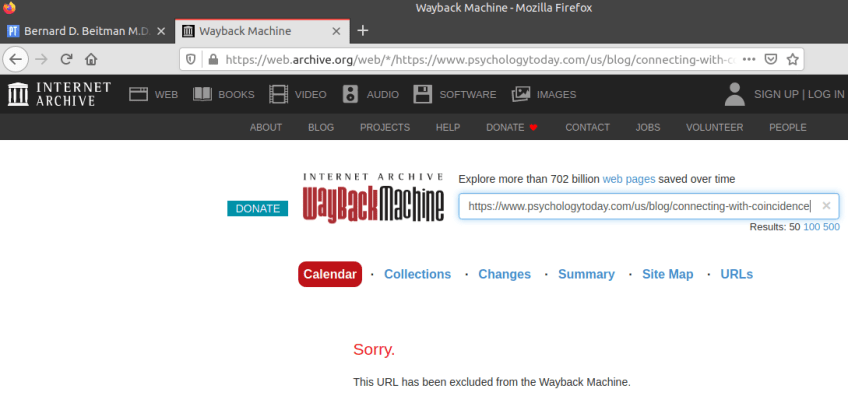Open the Web section icon

138,94
